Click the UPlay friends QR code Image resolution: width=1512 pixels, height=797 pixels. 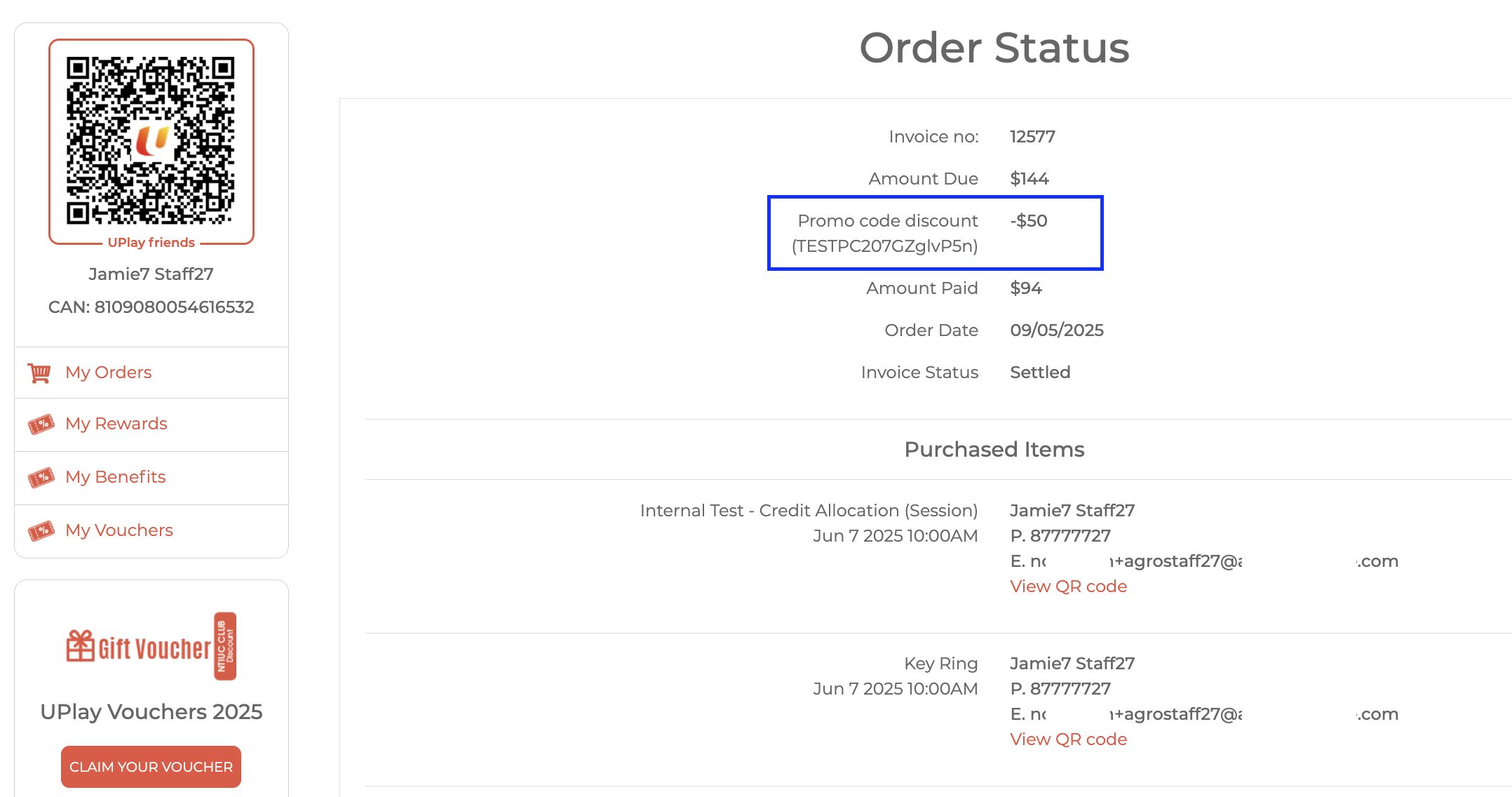pos(151,140)
